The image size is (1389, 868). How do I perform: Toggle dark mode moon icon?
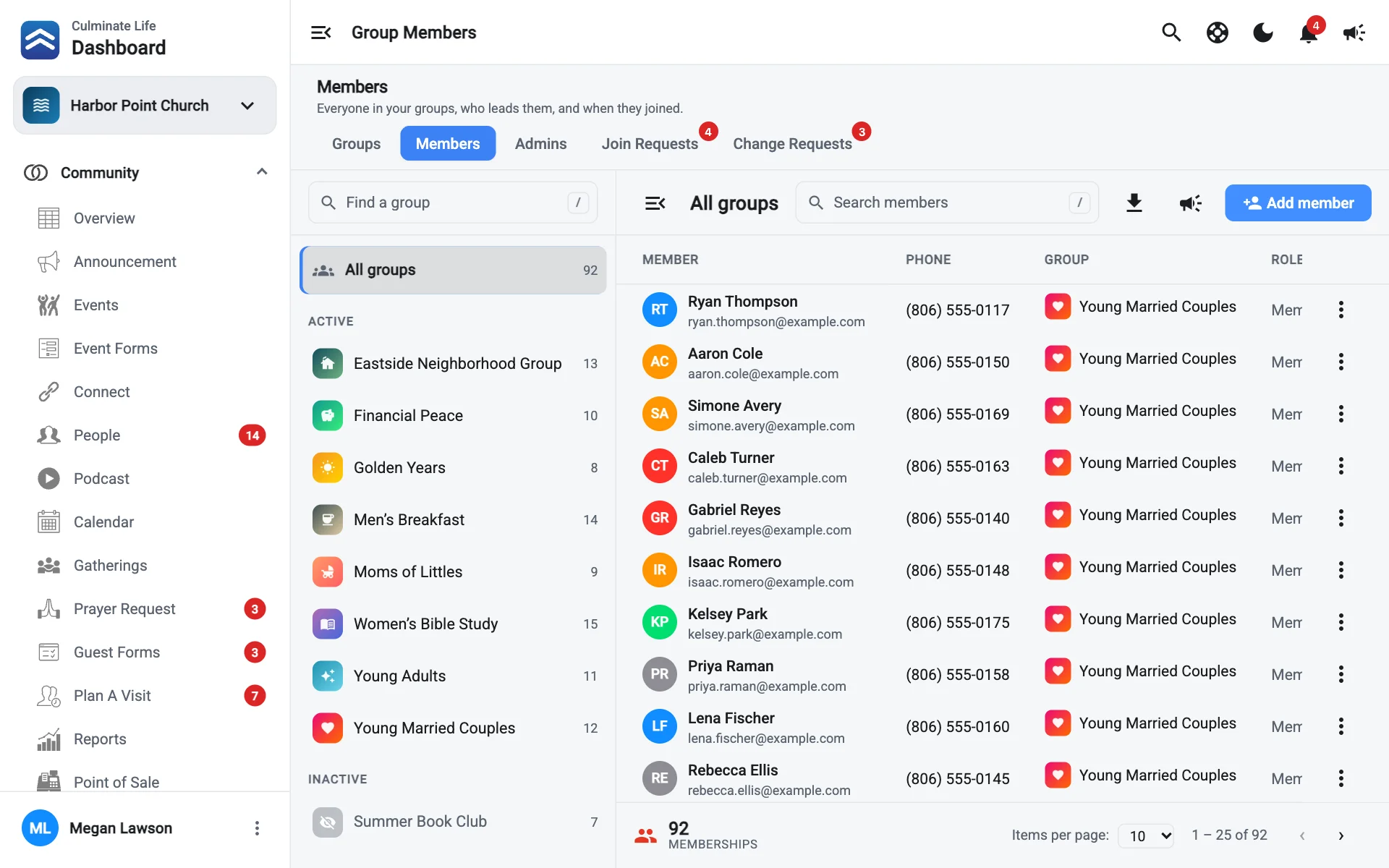coord(1263,33)
